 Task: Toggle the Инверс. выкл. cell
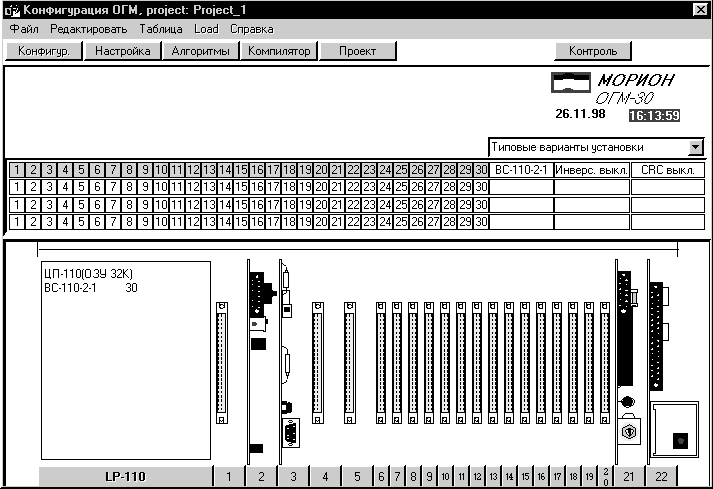[592, 170]
